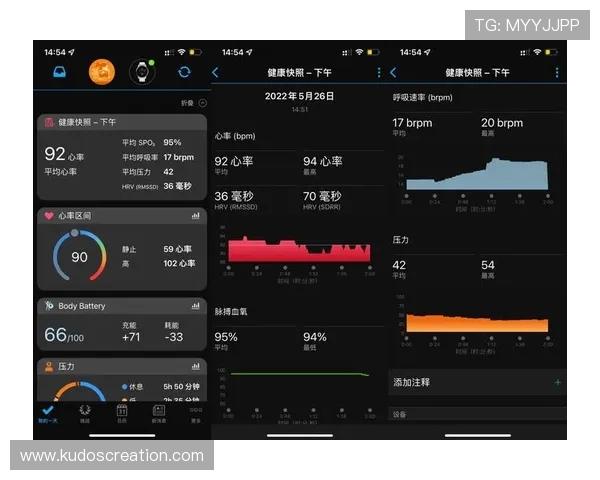Tap the heart rate ring gauge showing 90

pyautogui.click(x=80, y=256)
